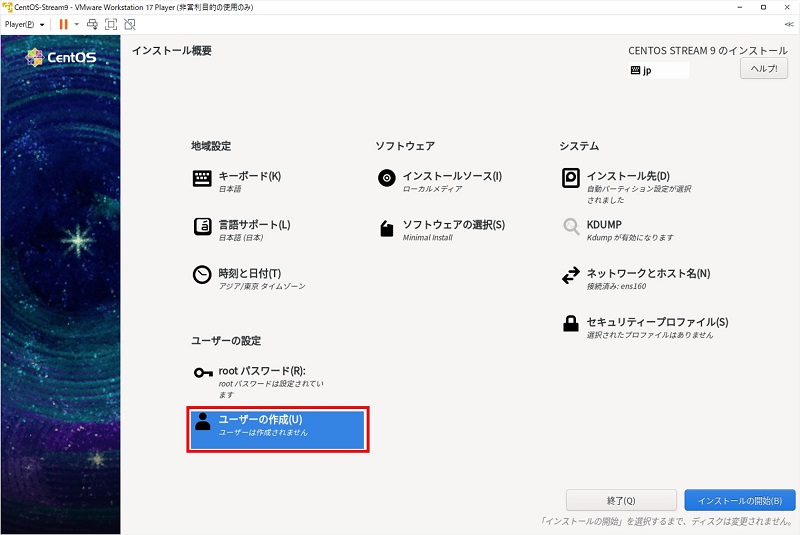Click '選択されたプロファイルはありません' text
800x535 pixels.
click(x=650, y=335)
